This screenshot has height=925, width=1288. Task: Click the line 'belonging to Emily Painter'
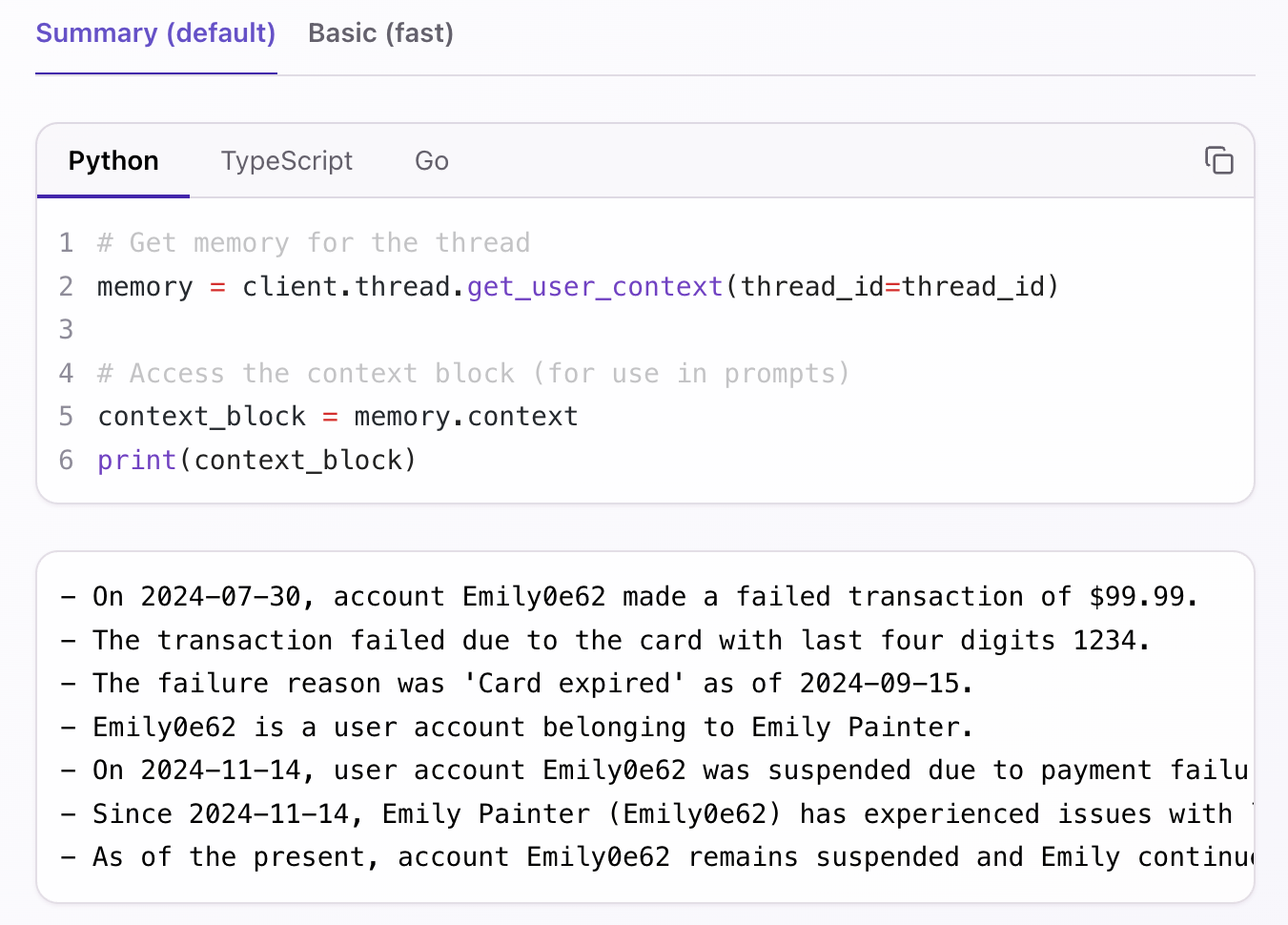click(516, 728)
